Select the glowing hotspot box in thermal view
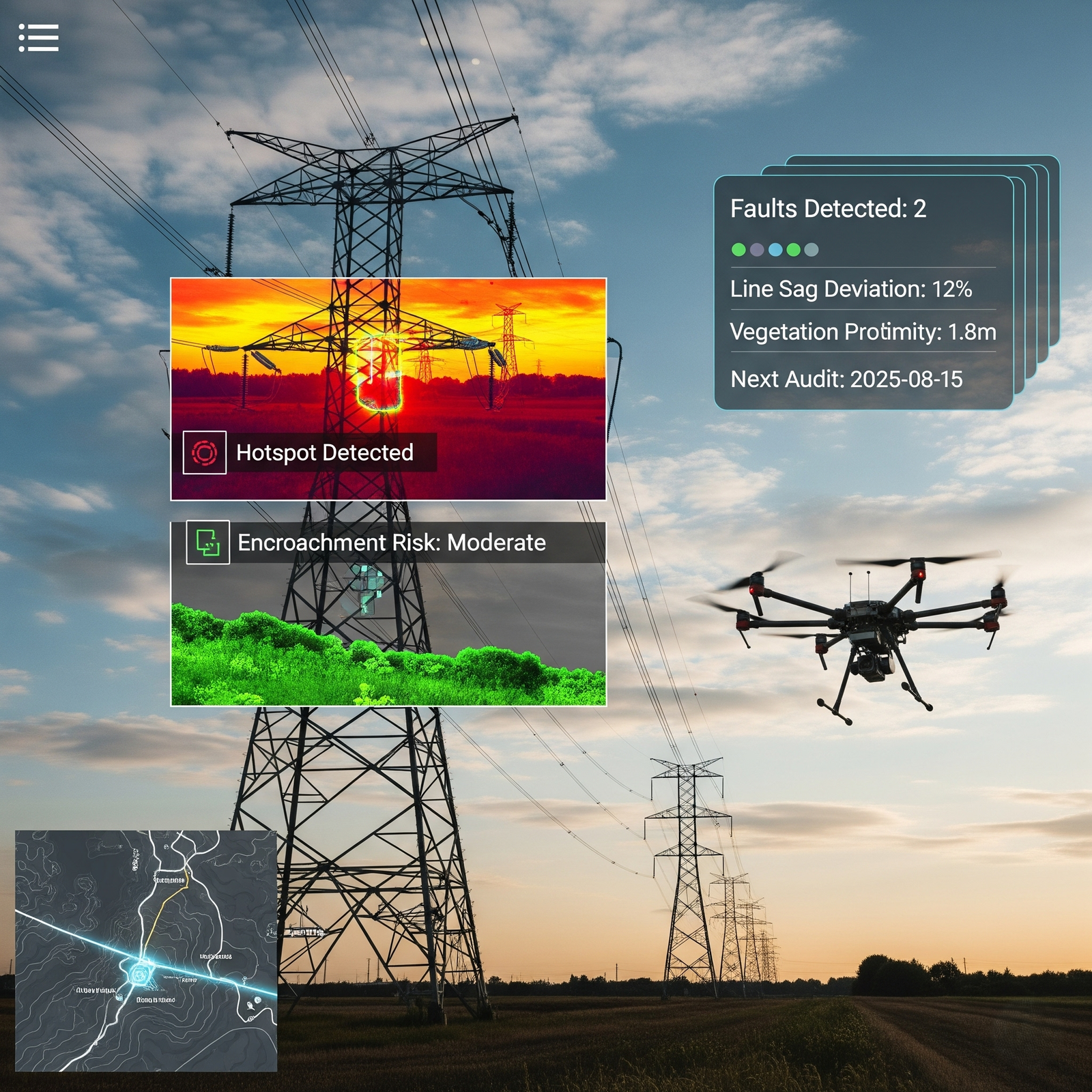Screen dimensions: 1092x1092 pyautogui.click(x=379, y=373)
